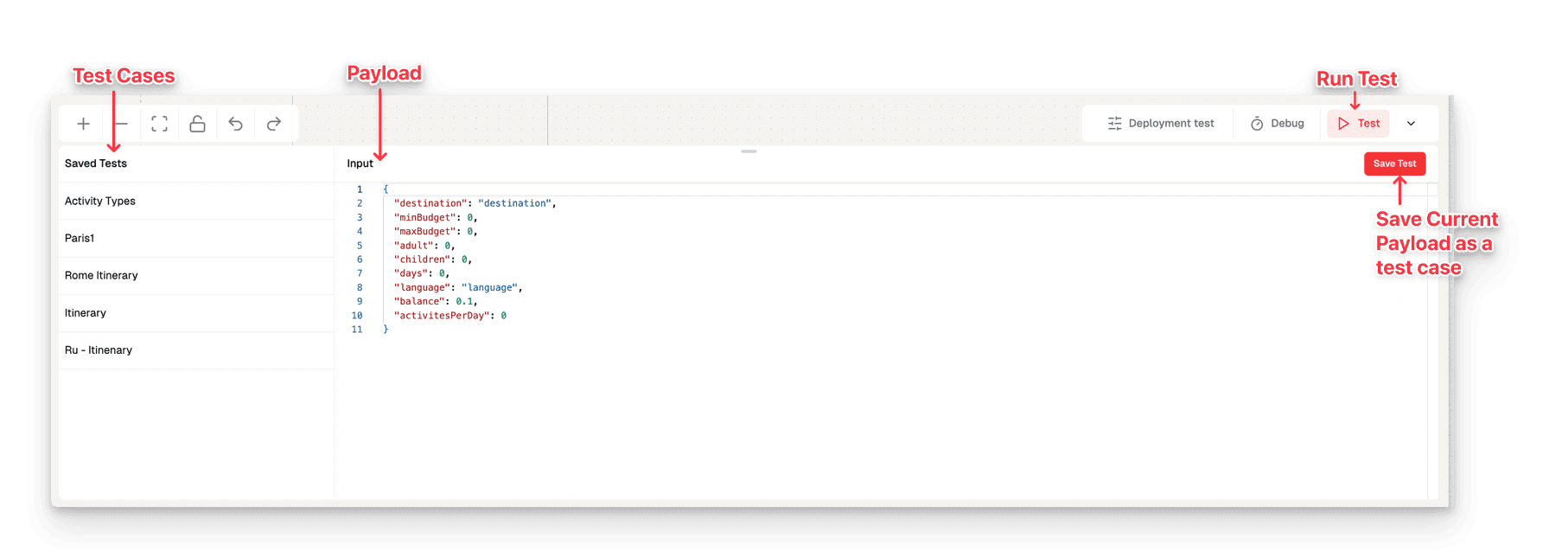The width and height of the screenshot is (1568, 558).
Task: Click the undo arrow icon
Action: tap(235, 124)
